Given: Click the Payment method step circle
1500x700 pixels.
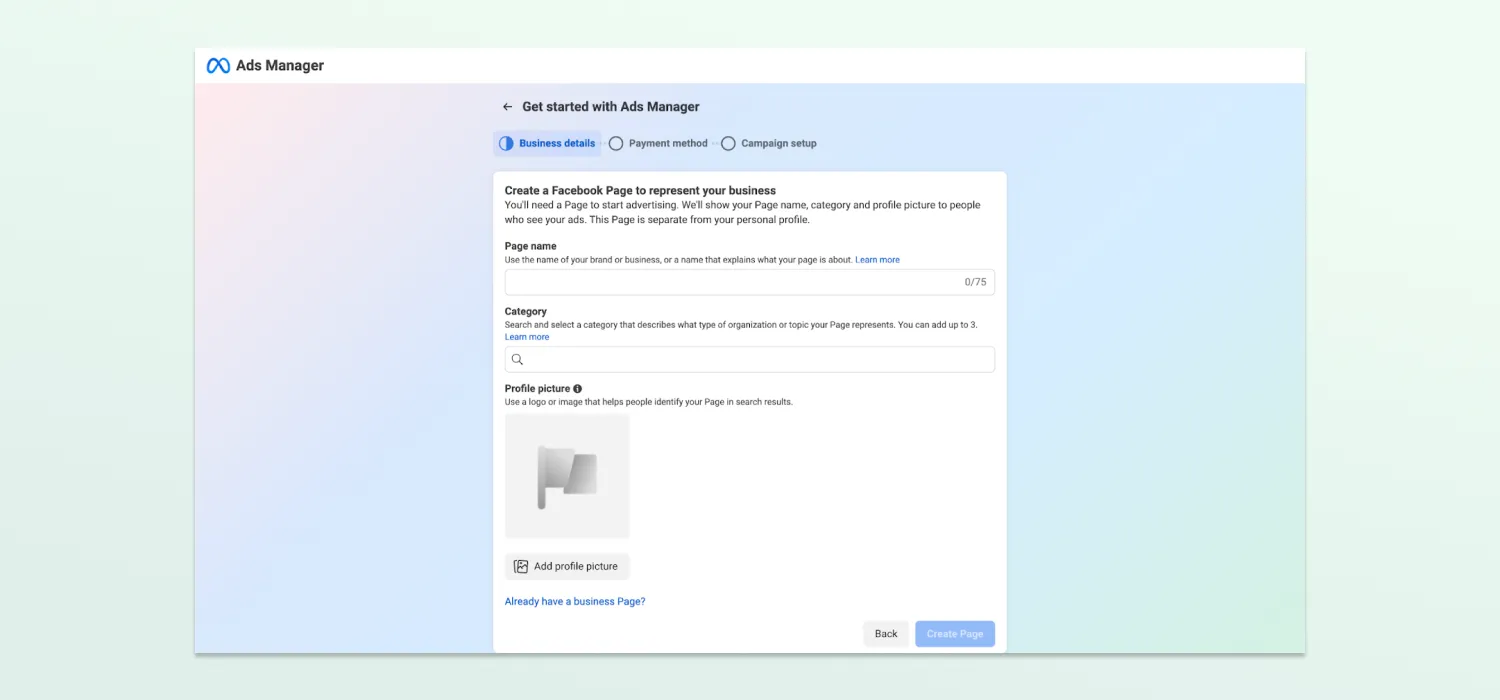Looking at the screenshot, I should (616, 143).
